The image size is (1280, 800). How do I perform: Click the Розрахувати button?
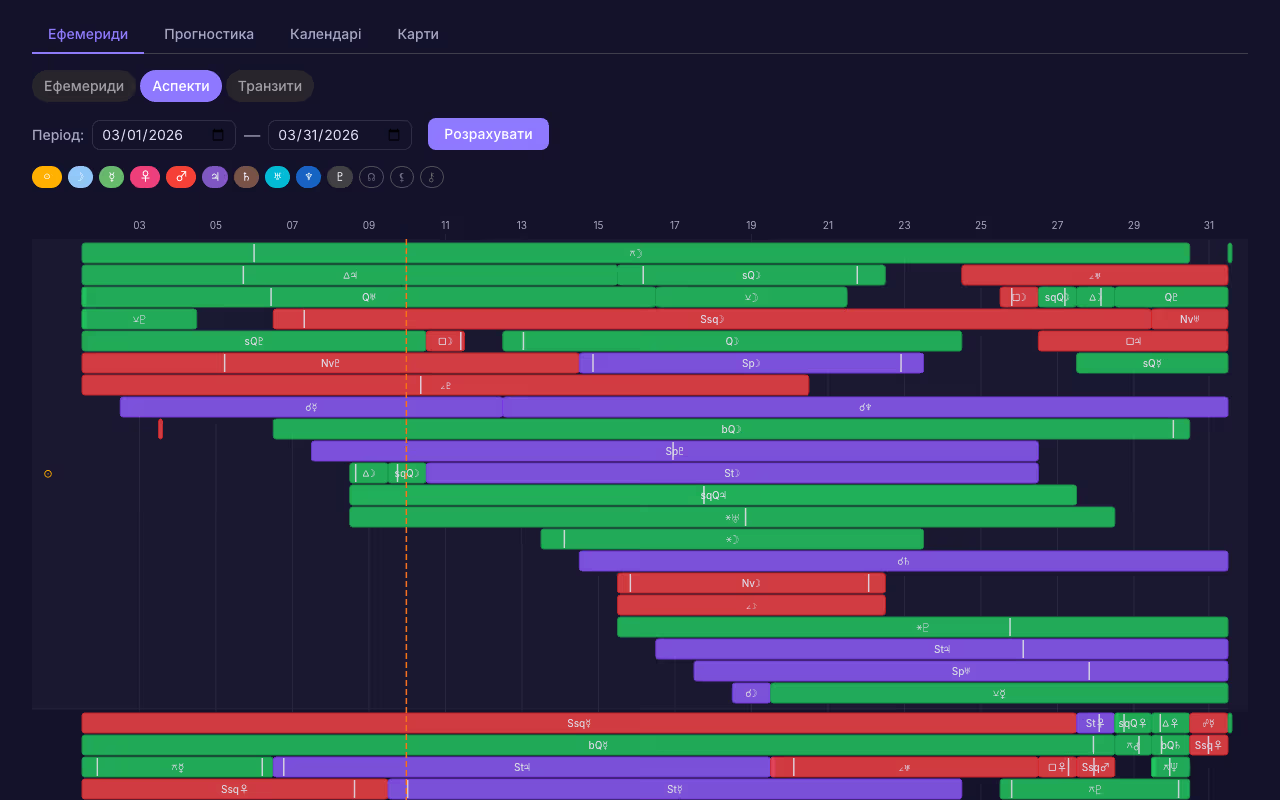click(x=488, y=134)
